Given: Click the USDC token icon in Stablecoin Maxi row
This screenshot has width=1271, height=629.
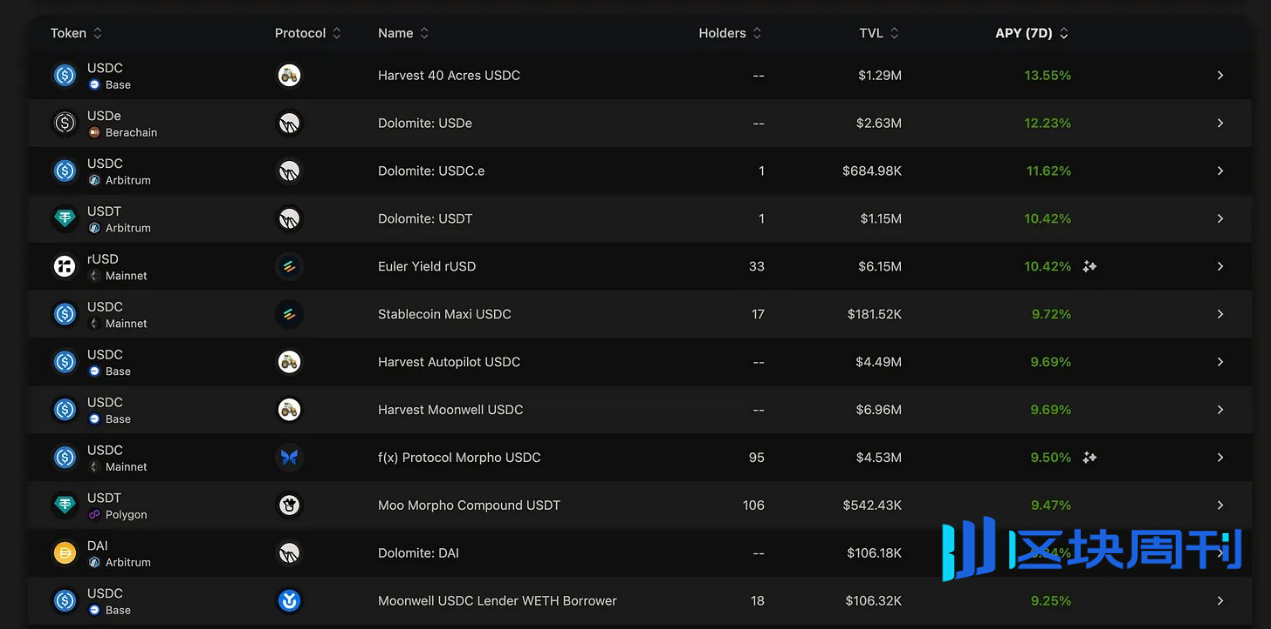Looking at the screenshot, I should (x=65, y=314).
